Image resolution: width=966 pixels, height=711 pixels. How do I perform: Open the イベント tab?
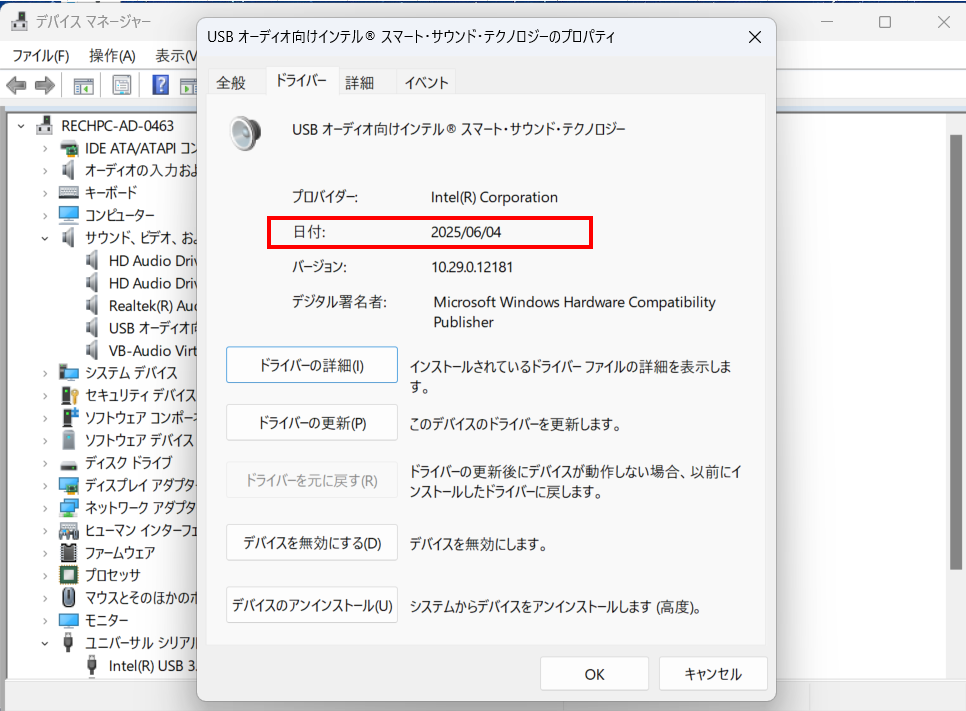pos(427,83)
